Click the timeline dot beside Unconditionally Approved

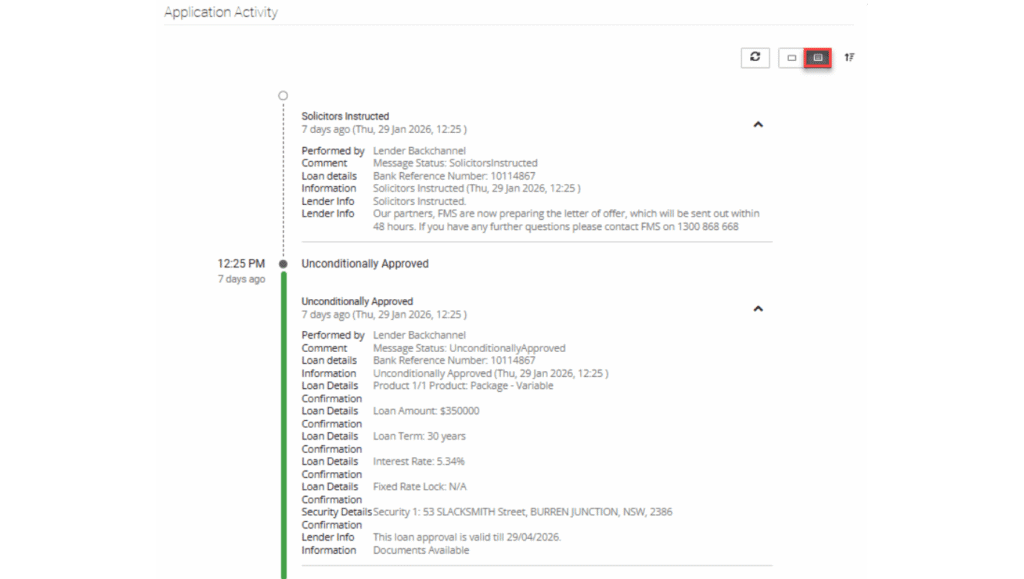pyautogui.click(x=283, y=263)
